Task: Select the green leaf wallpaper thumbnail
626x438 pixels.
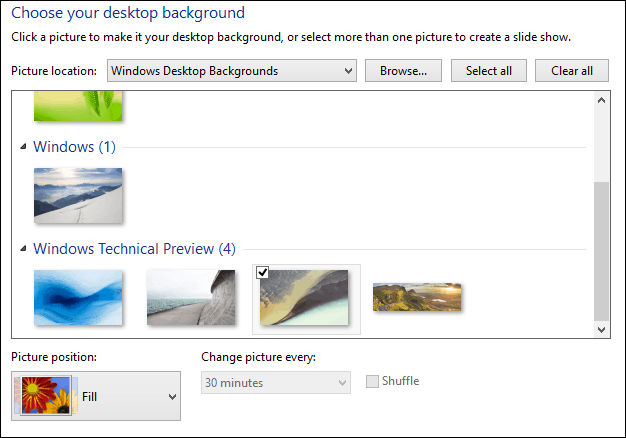Action: point(78,106)
